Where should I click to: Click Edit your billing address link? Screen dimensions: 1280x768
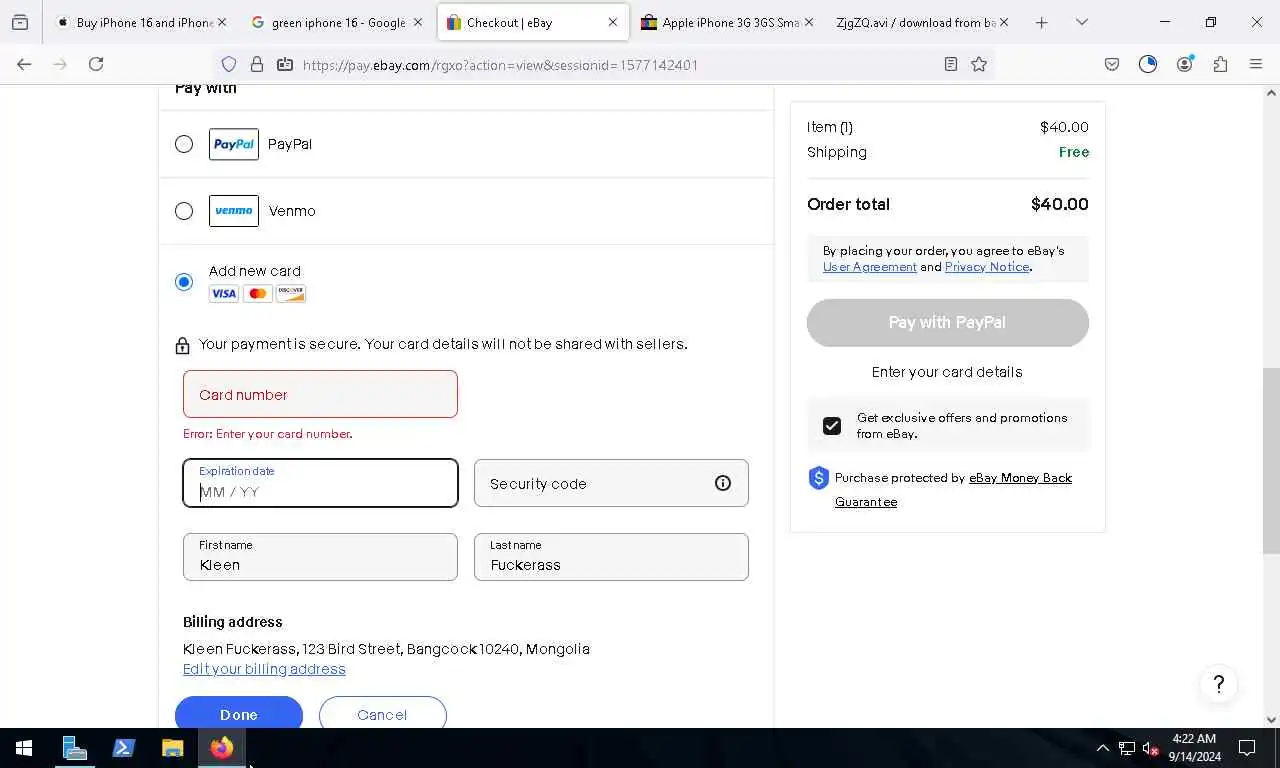[264, 669]
